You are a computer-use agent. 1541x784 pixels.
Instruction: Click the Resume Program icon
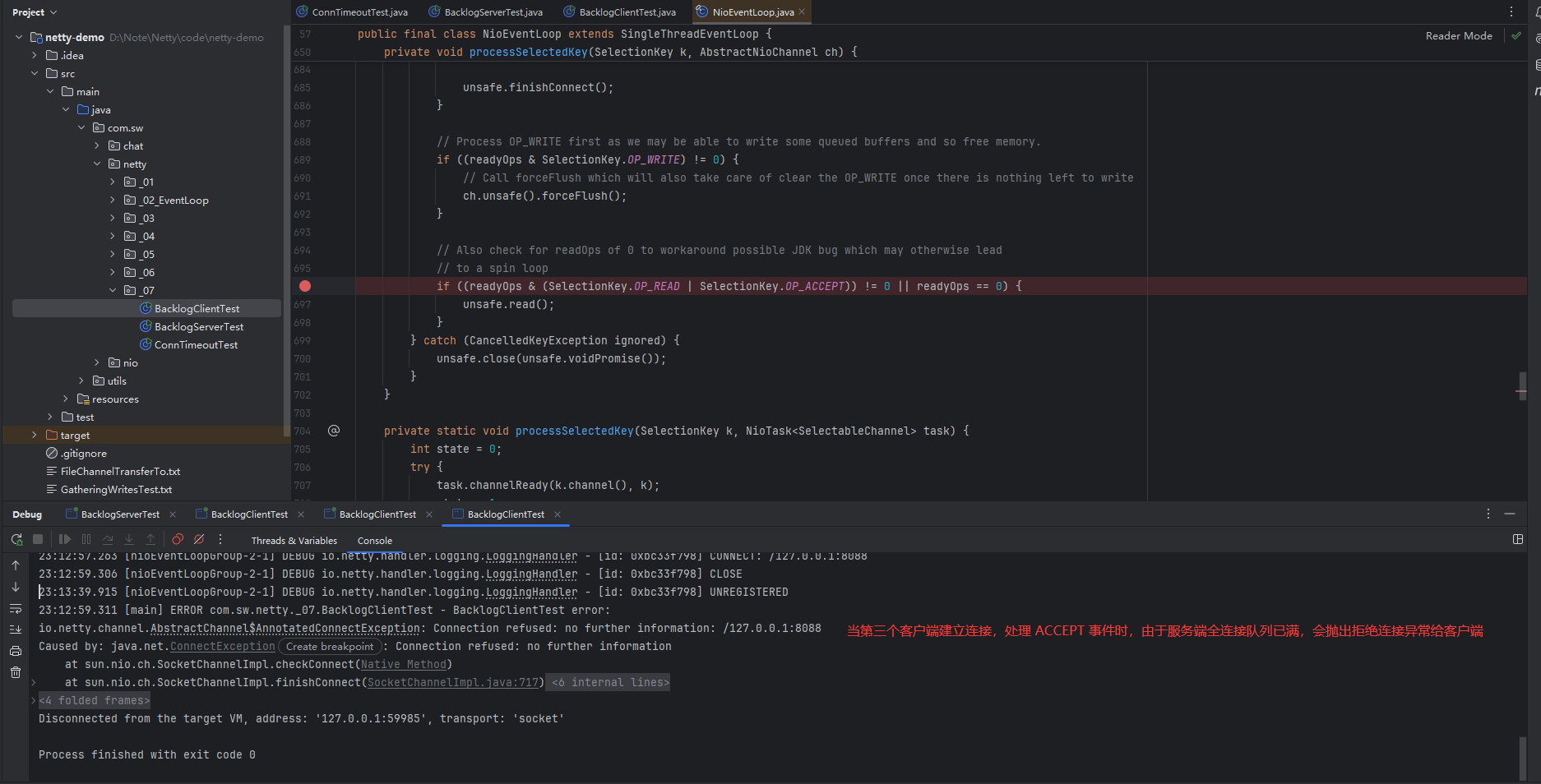(x=65, y=540)
